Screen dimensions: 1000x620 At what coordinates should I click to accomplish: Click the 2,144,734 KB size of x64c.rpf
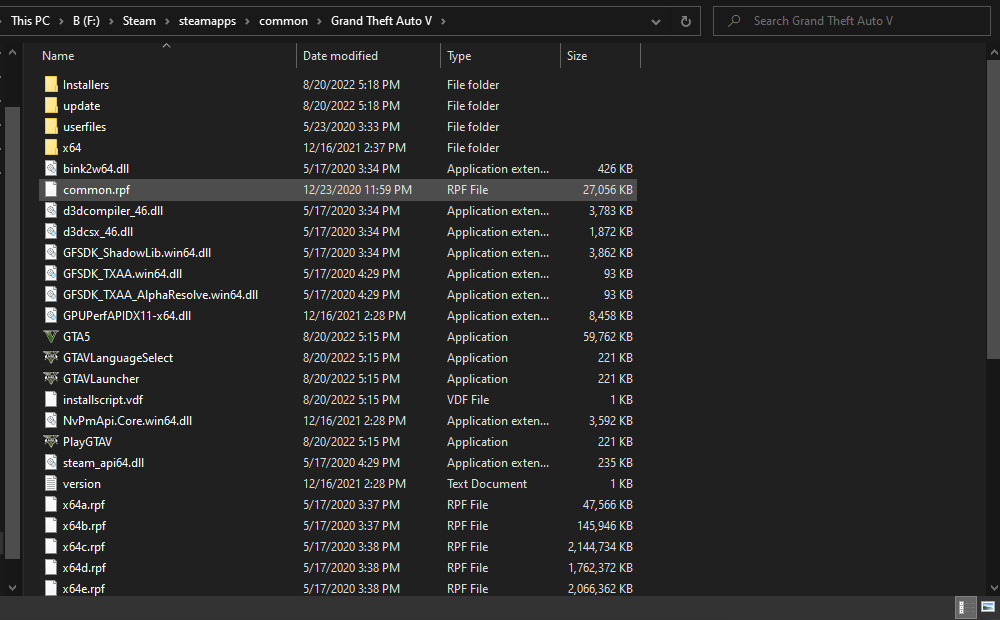coord(600,547)
